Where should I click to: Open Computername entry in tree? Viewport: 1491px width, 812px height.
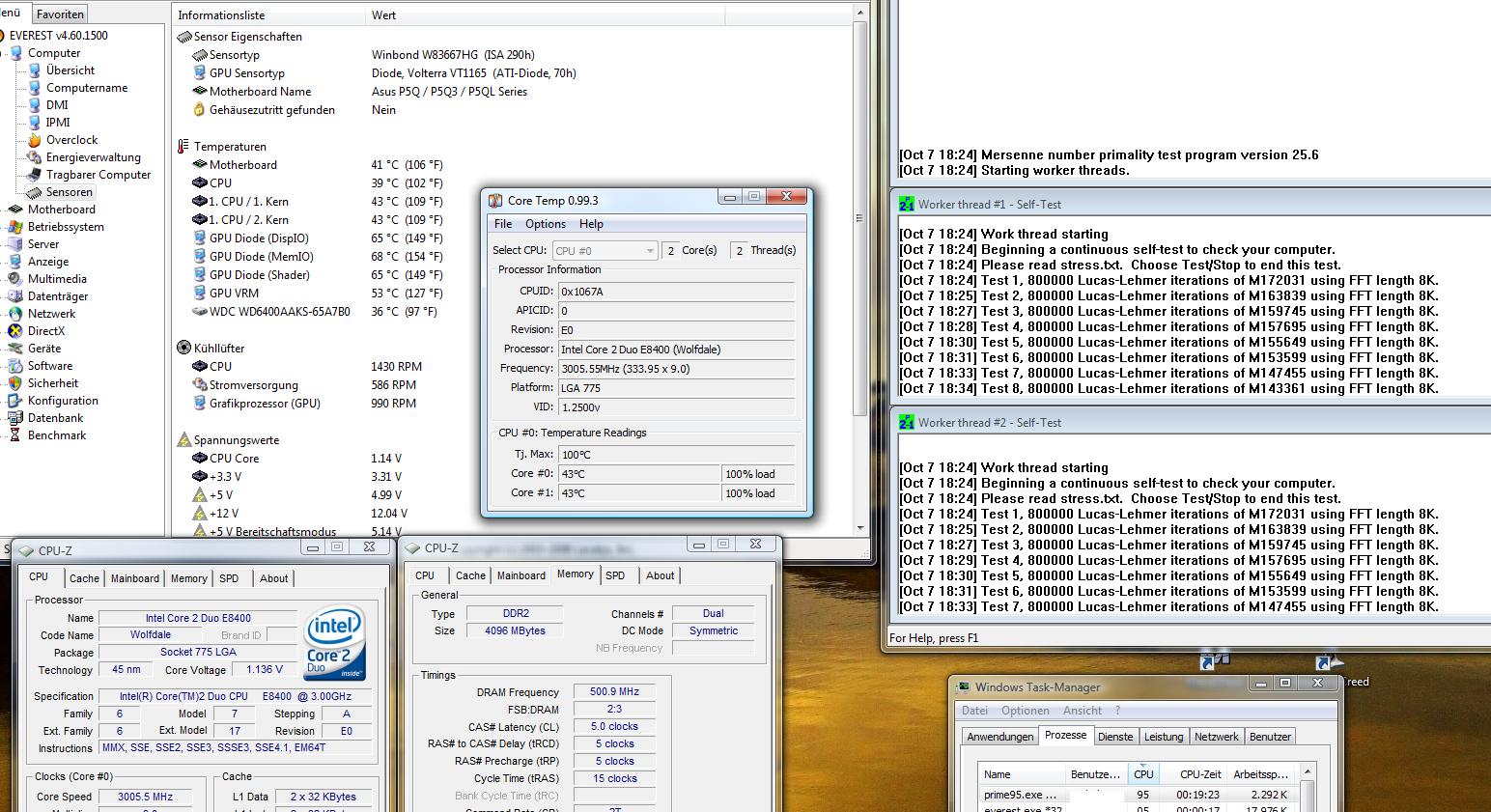point(87,88)
